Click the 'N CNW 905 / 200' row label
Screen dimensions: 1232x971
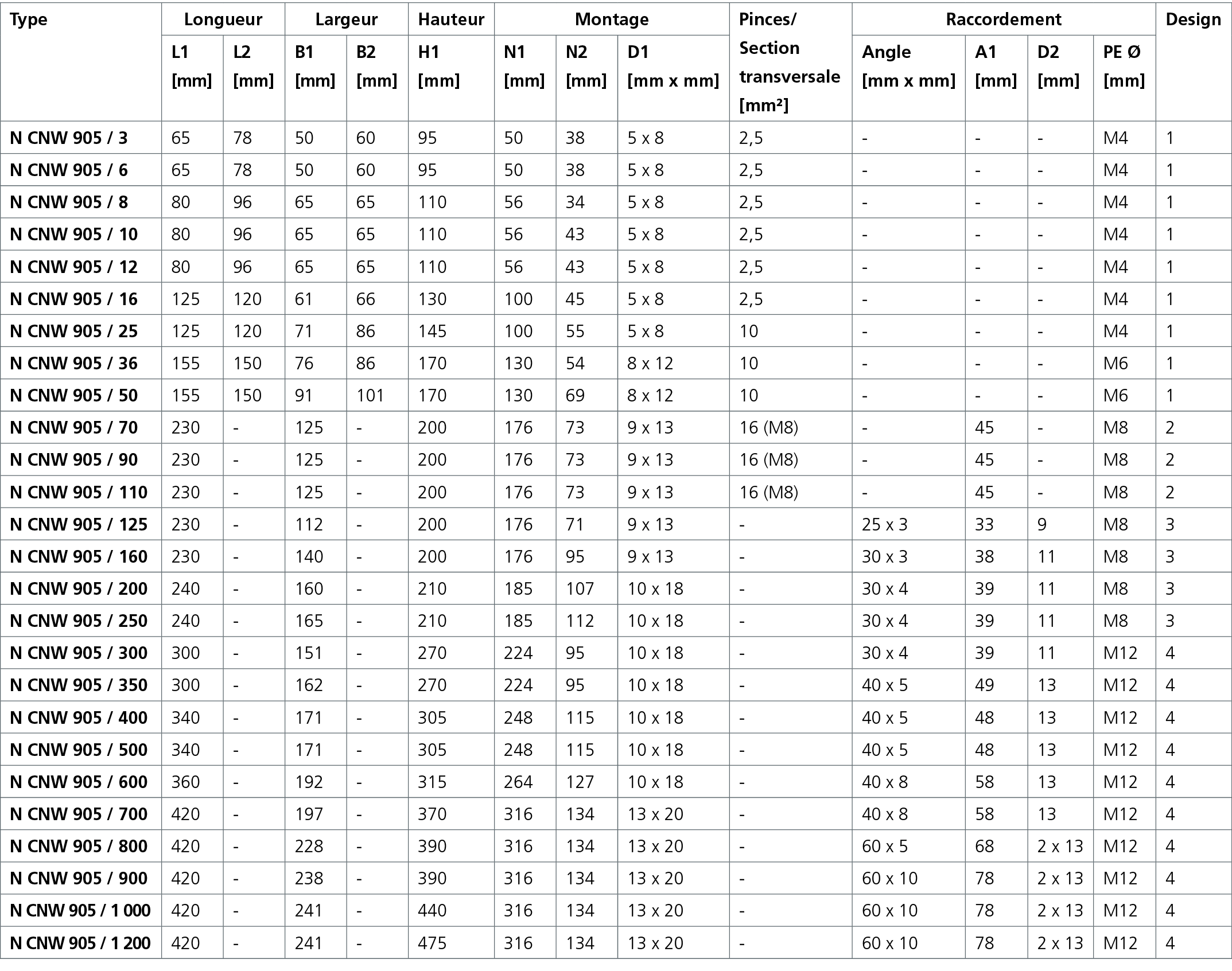pos(79,588)
